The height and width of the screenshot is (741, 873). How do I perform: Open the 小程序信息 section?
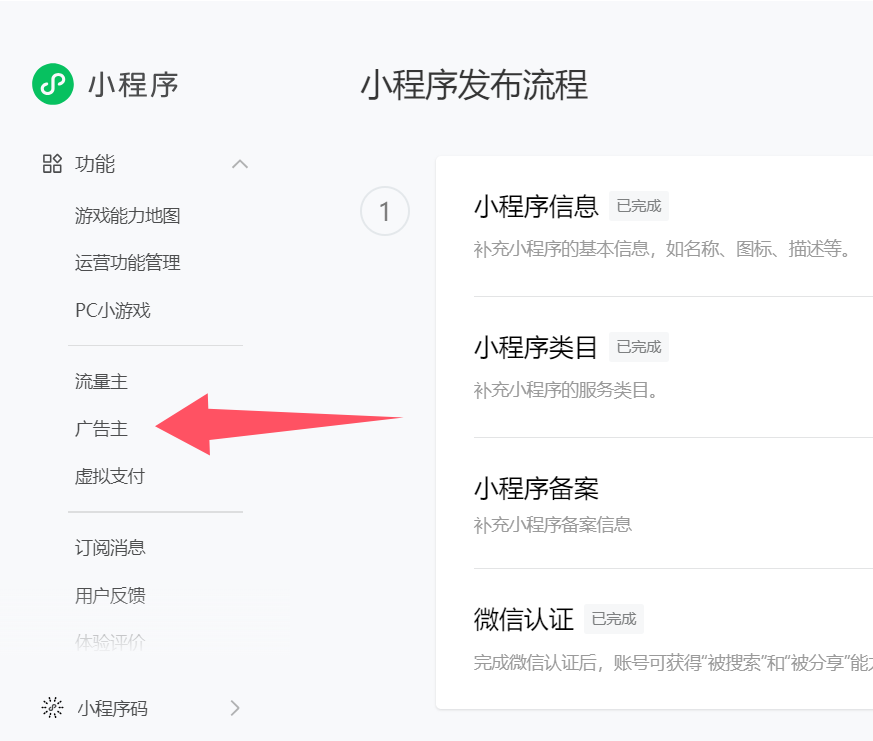(x=536, y=207)
